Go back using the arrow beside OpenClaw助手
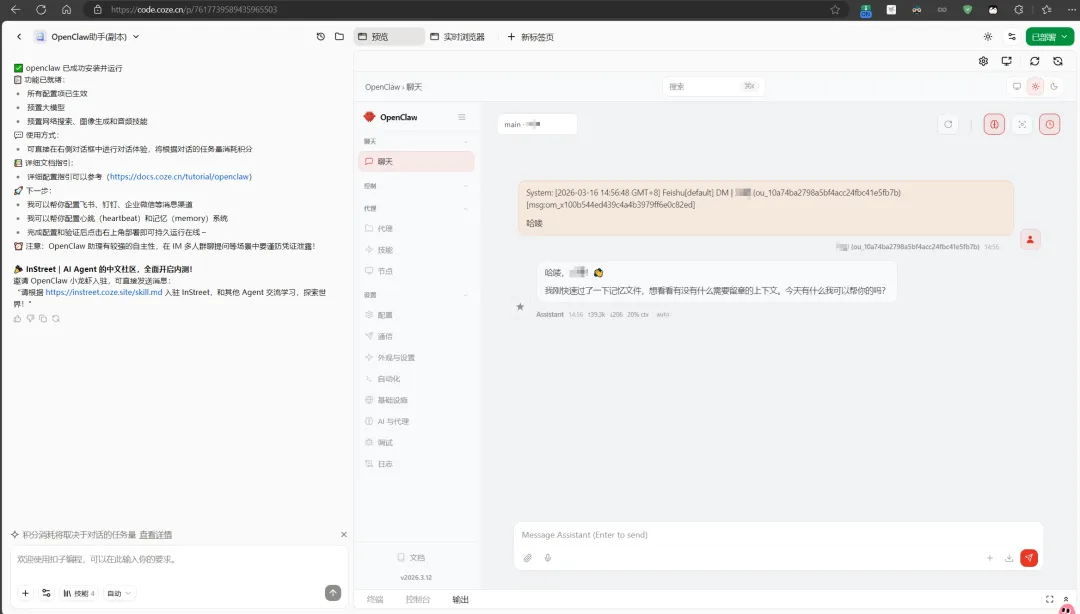Viewport: 1080px width, 614px height. 19,37
